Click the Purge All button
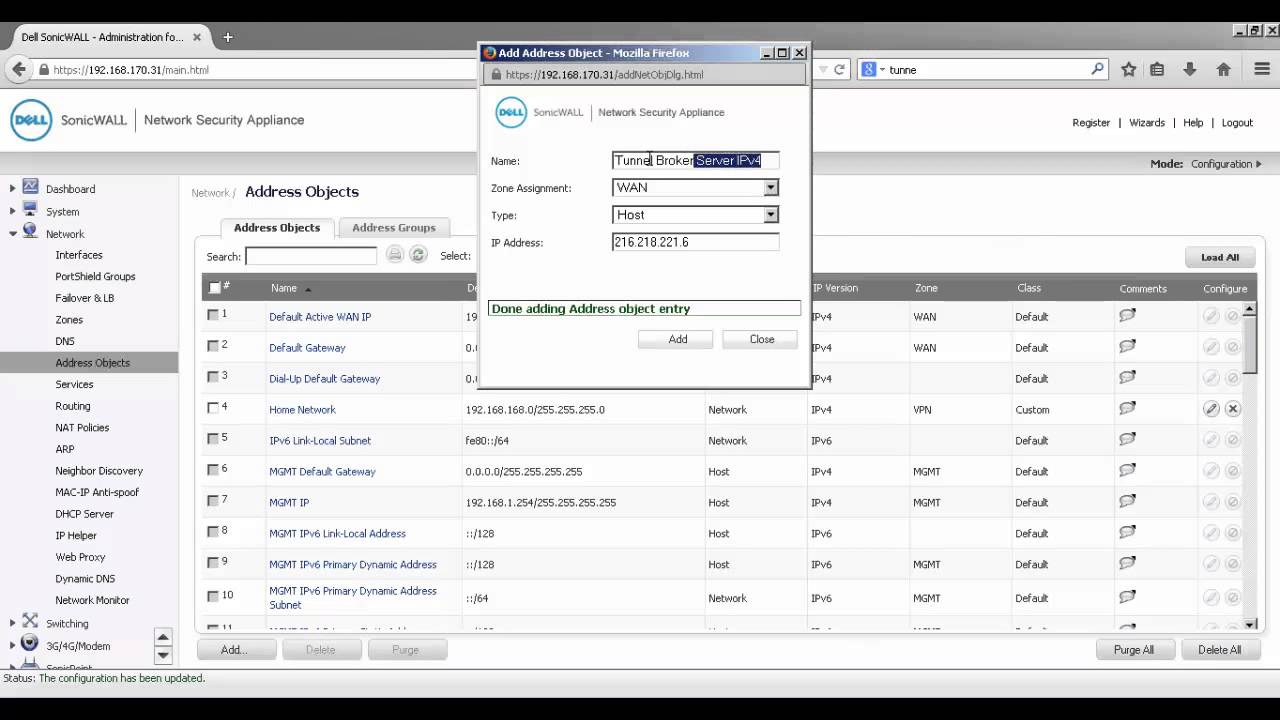The width and height of the screenshot is (1280, 720). tap(1134, 649)
